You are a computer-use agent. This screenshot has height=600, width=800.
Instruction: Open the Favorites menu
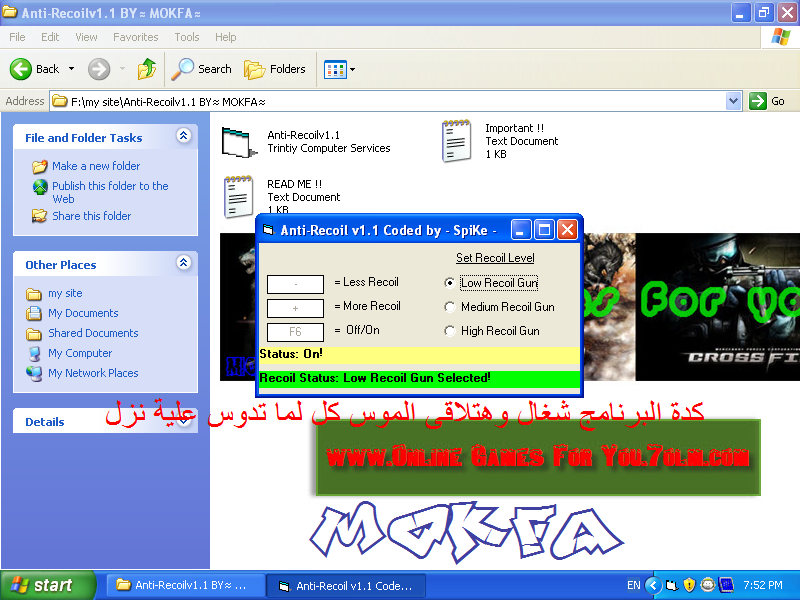pos(136,37)
